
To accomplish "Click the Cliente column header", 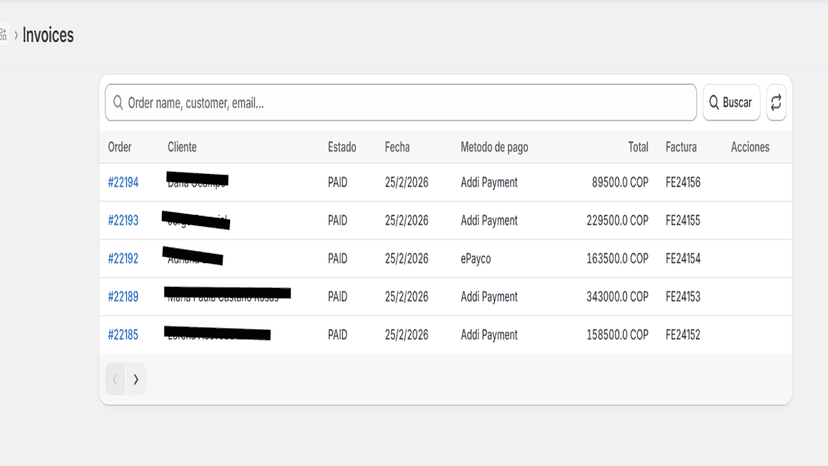I will pyautogui.click(x=182, y=147).
